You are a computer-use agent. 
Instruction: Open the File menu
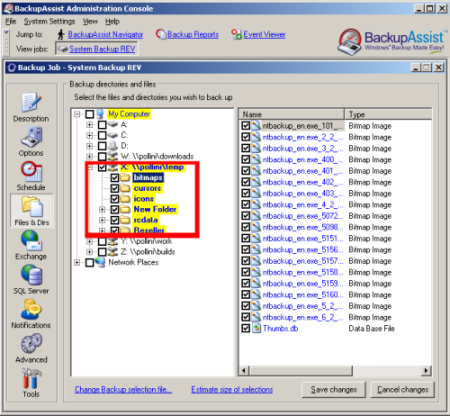[11, 22]
